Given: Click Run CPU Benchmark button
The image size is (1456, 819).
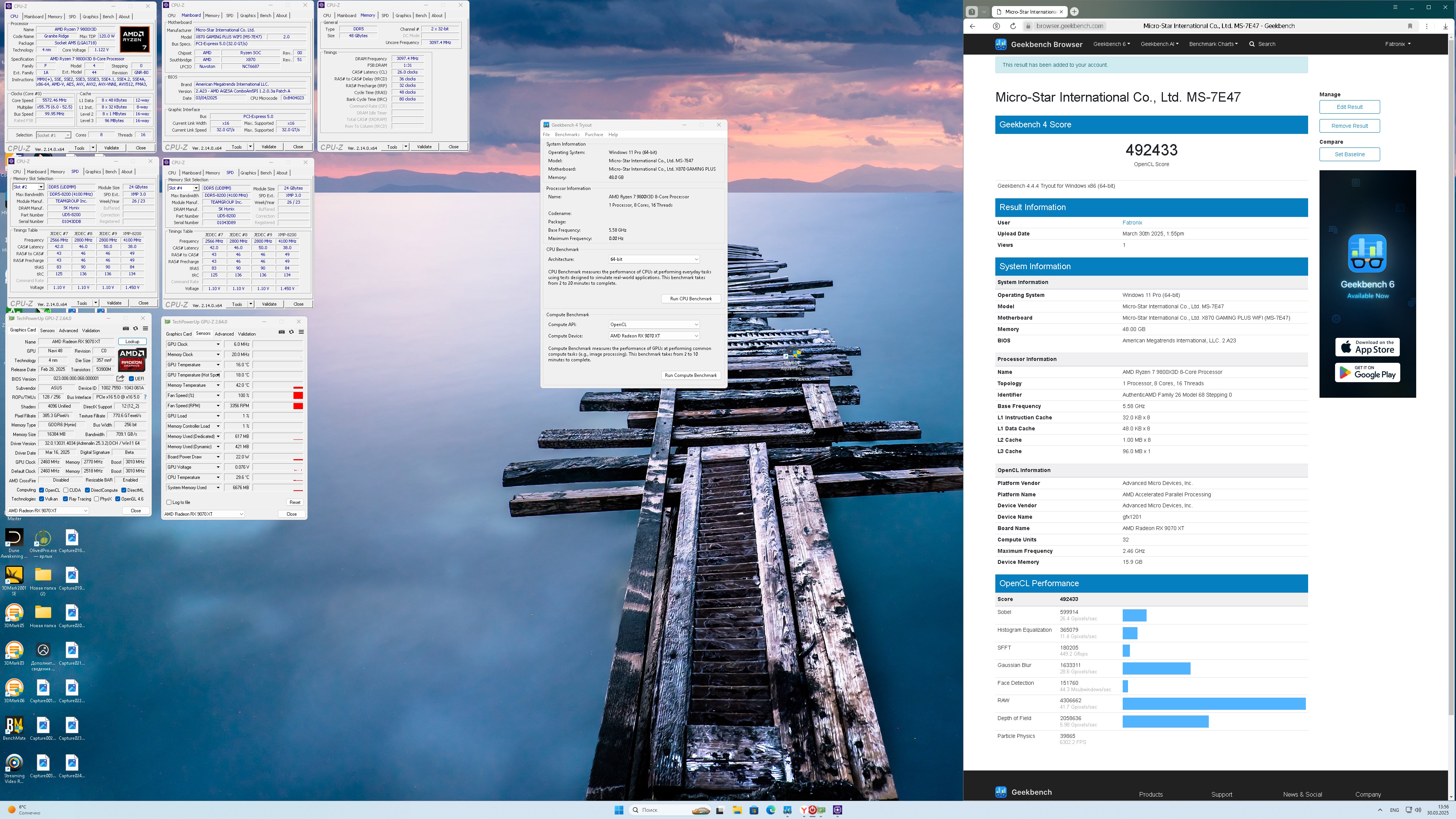Looking at the screenshot, I should [x=691, y=298].
